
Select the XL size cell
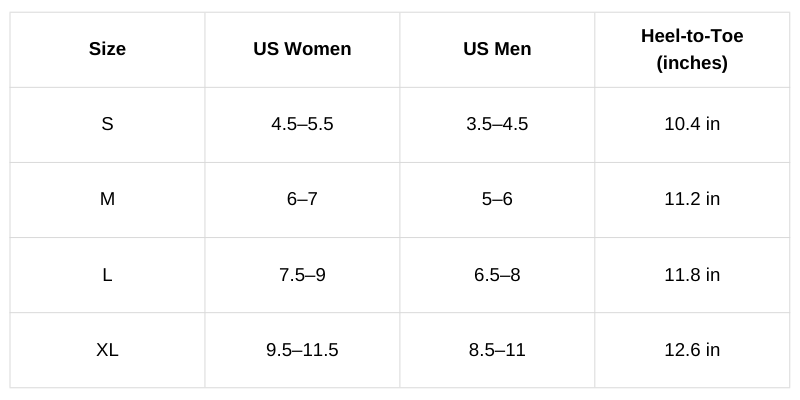[107, 350]
